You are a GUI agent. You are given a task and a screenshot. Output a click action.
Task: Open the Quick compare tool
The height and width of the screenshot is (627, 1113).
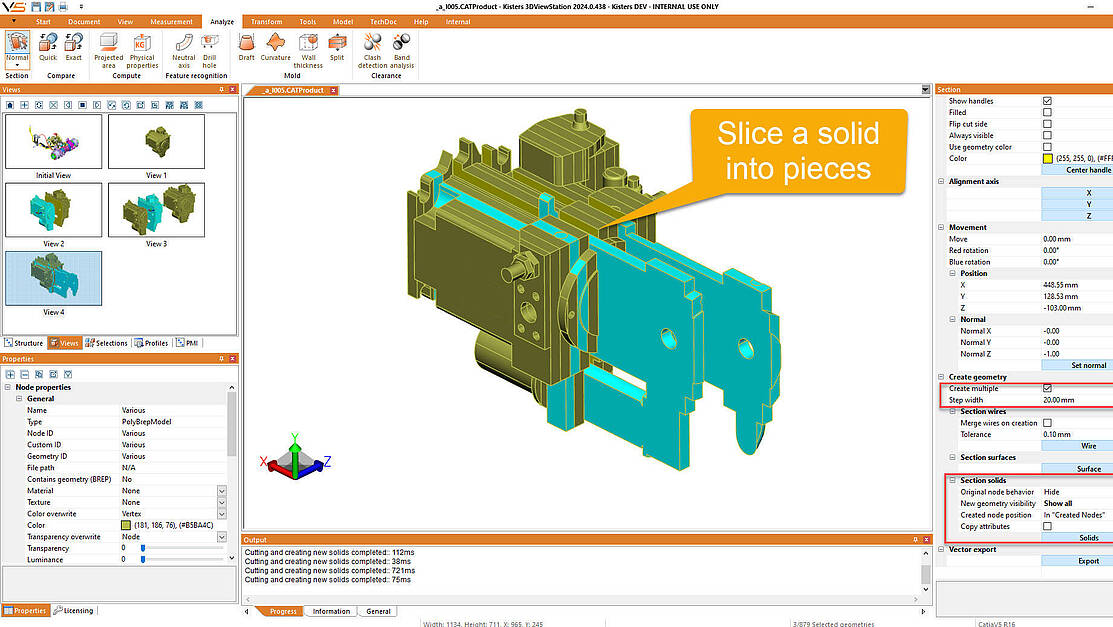coord(48,47)
